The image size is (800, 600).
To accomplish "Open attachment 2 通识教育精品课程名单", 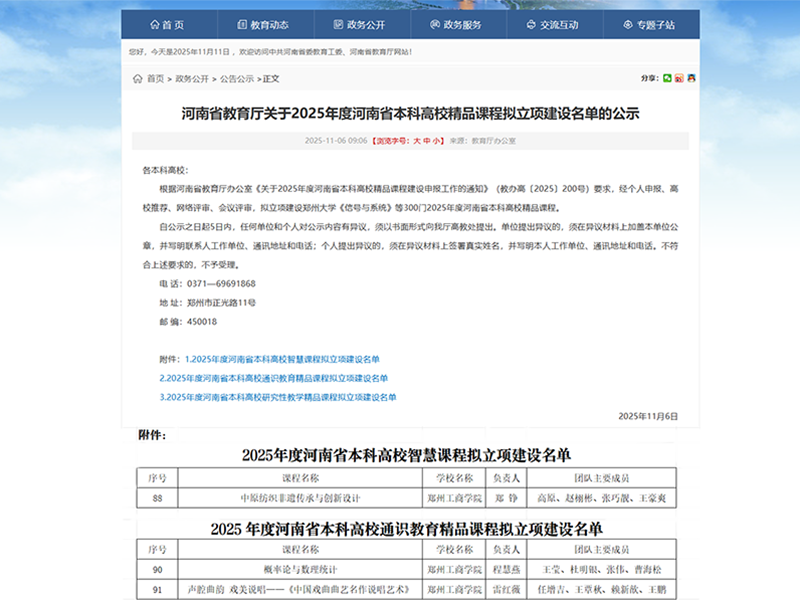I will coord(273,378).
